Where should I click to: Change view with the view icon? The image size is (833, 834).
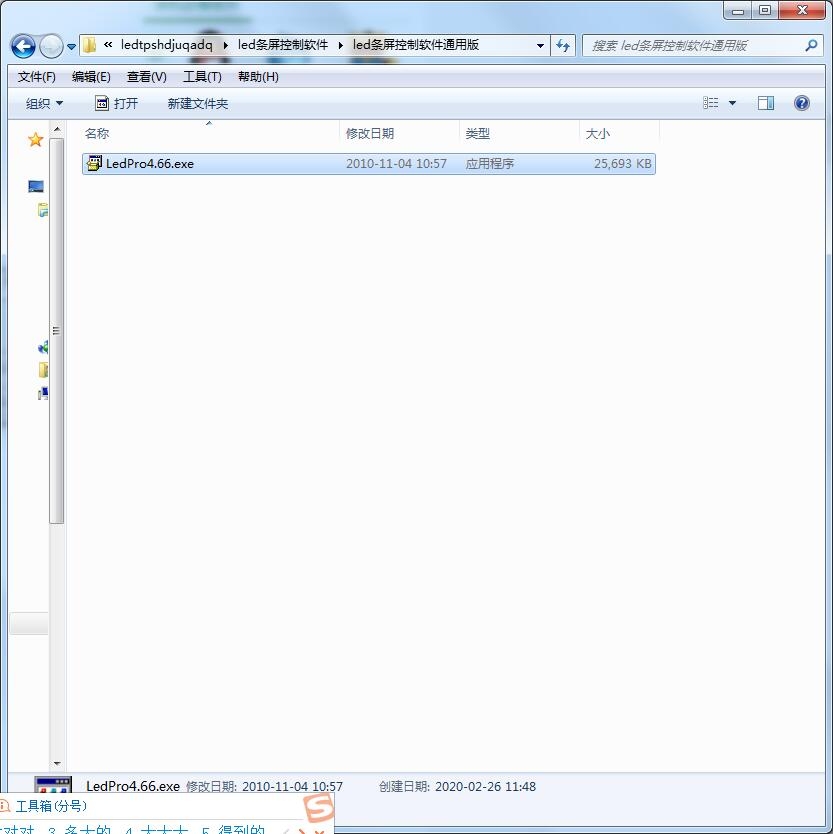[x=711, y=103]
